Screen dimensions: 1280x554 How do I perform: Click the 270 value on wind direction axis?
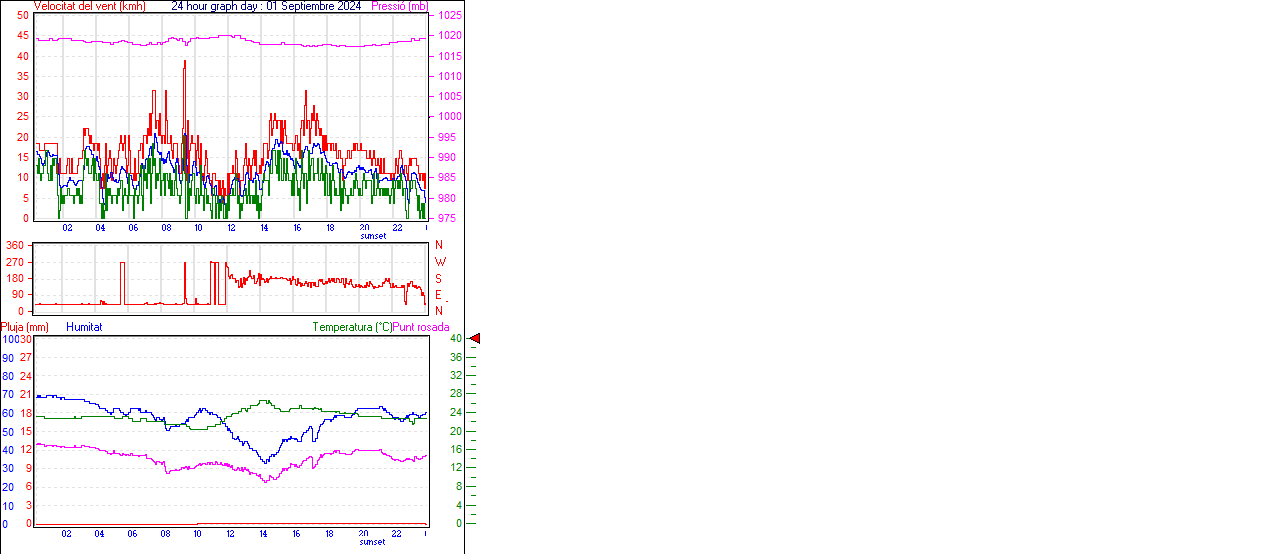15,262
